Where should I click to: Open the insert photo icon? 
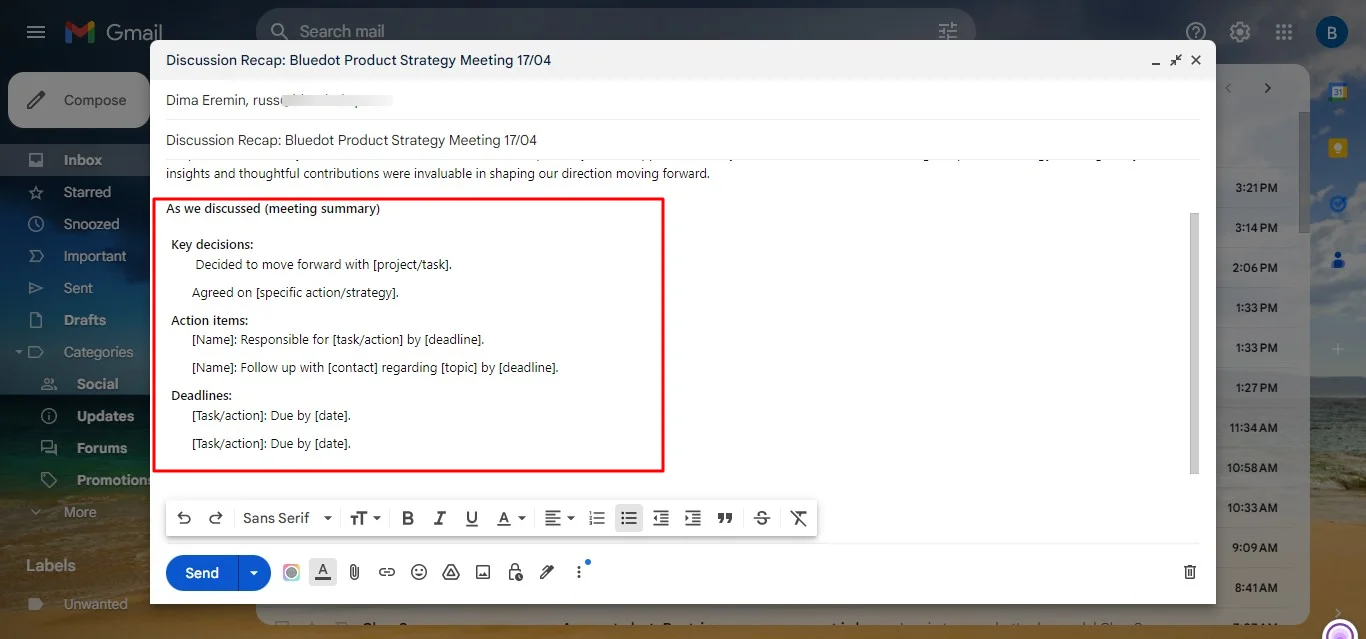tap(482, 572)
